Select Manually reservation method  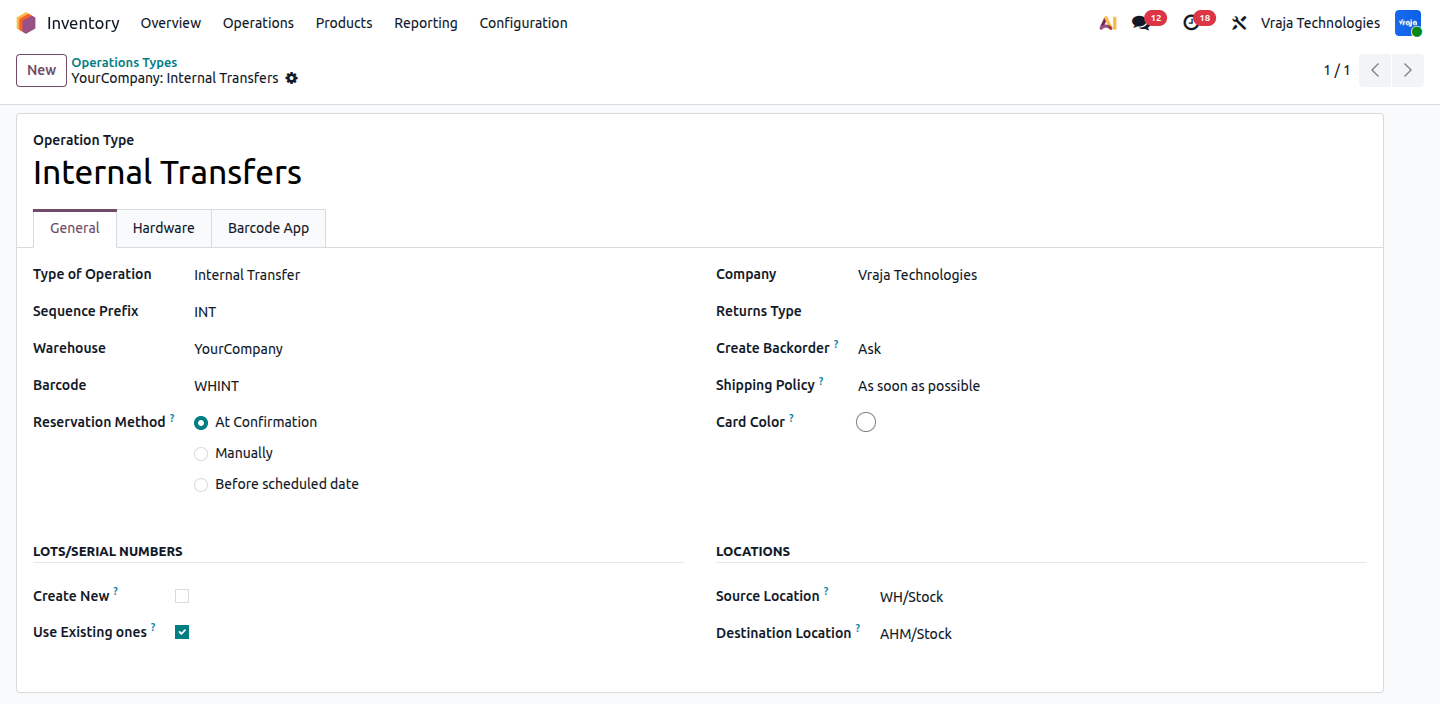click(201, 454)
